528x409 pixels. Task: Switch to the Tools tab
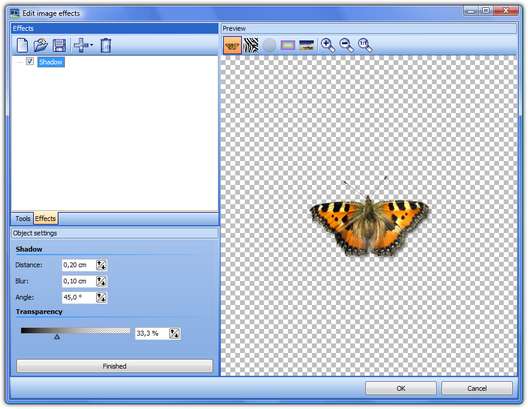click(x=23, y=219)
